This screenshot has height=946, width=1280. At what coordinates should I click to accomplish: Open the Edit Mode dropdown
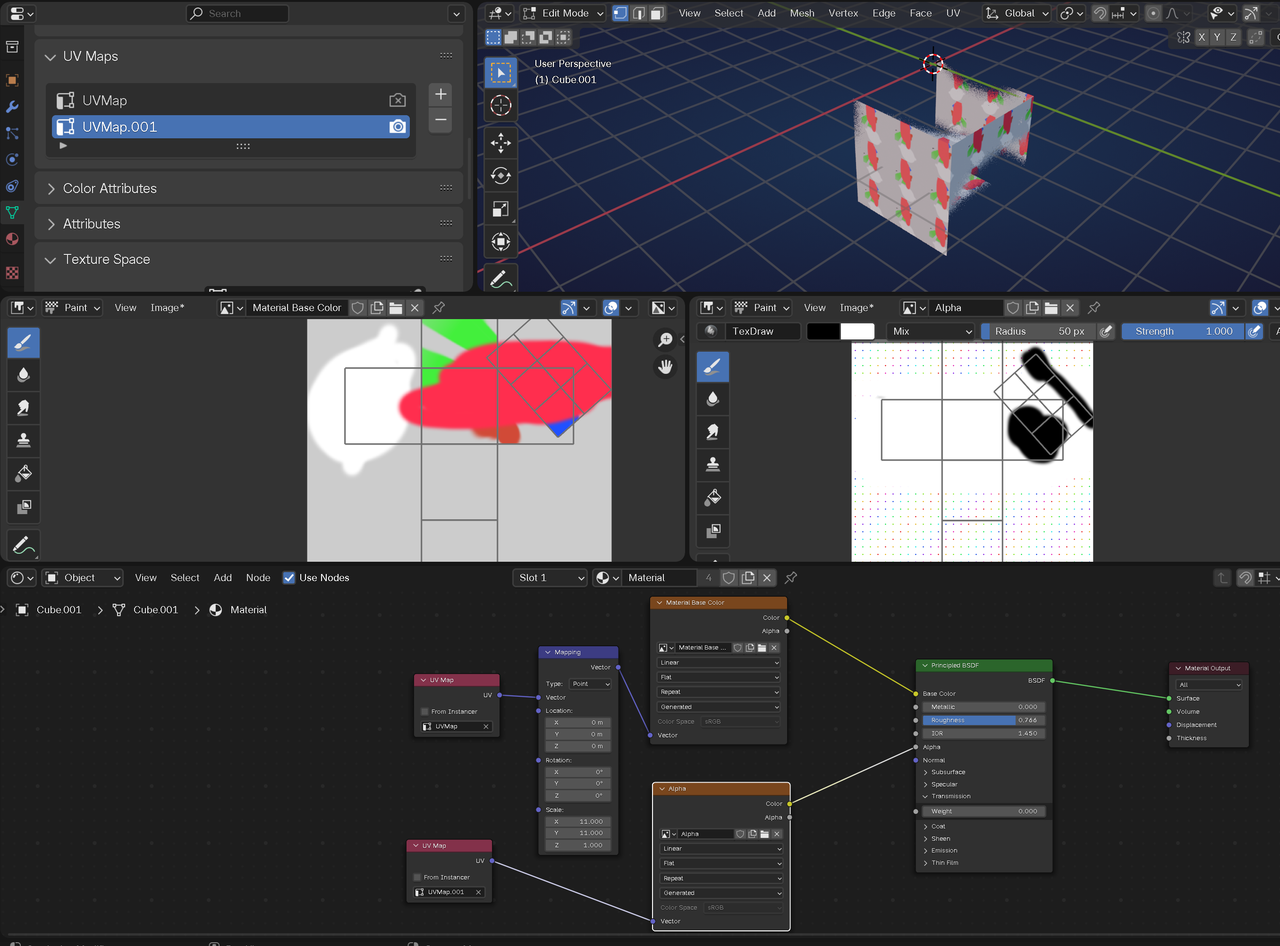coord(561,13)
